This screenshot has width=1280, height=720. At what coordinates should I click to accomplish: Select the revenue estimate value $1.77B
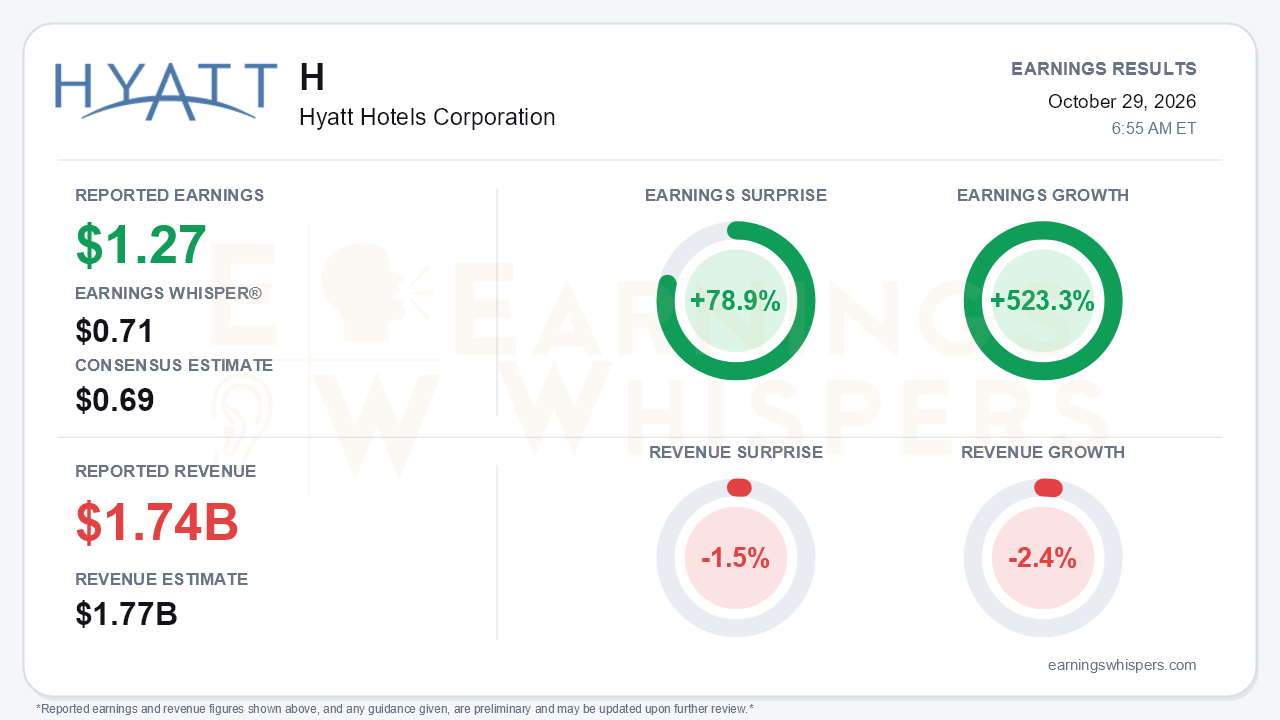(127, 614)
